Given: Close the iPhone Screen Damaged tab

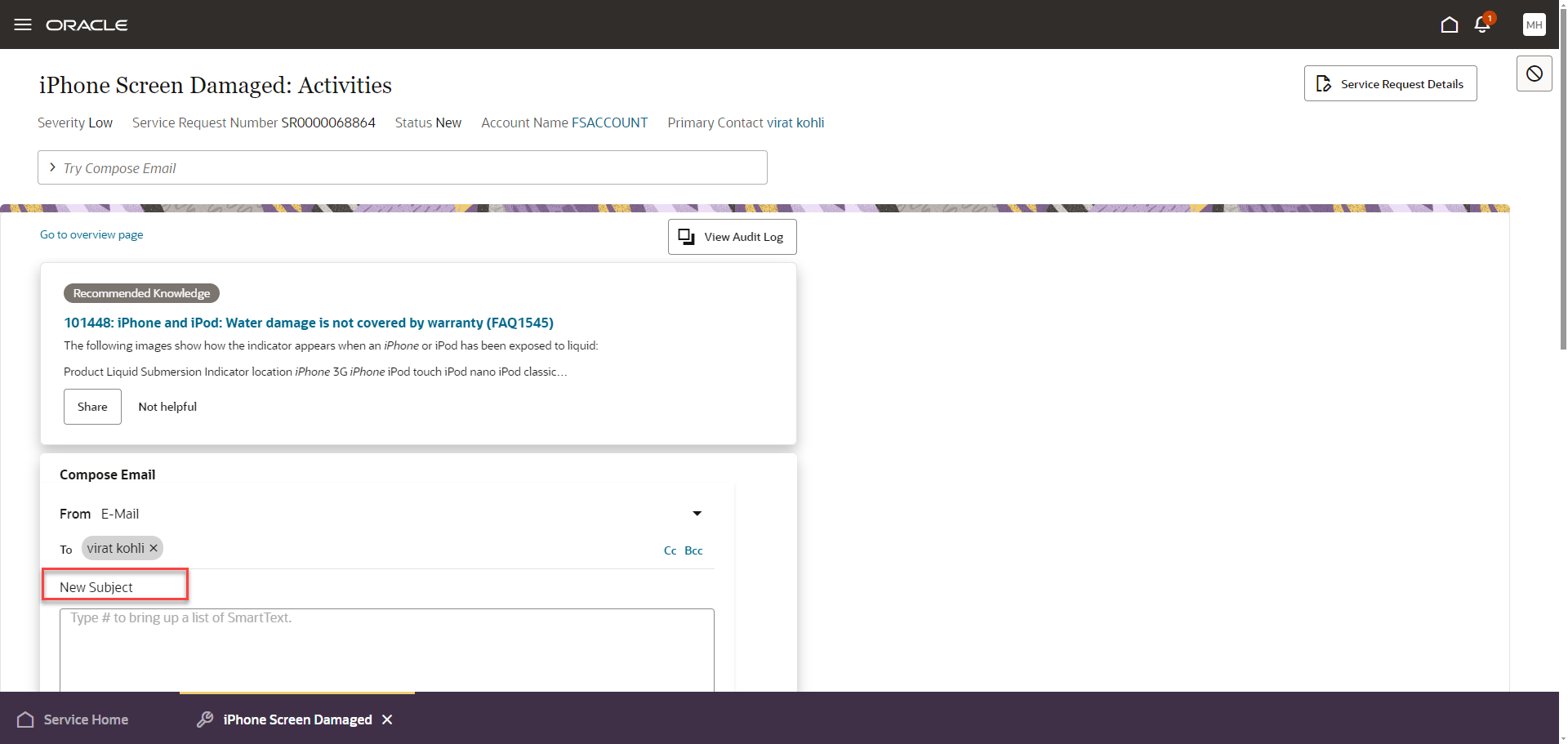Looking at the screenshot, I should (x=387, y=719).
